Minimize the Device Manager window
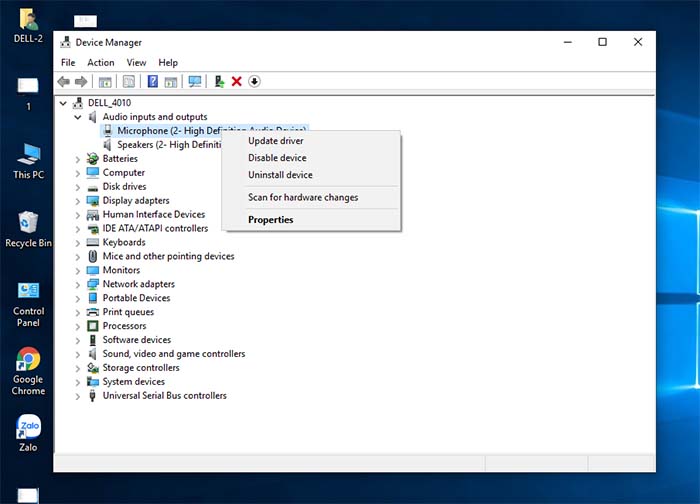 click(568, 42)
